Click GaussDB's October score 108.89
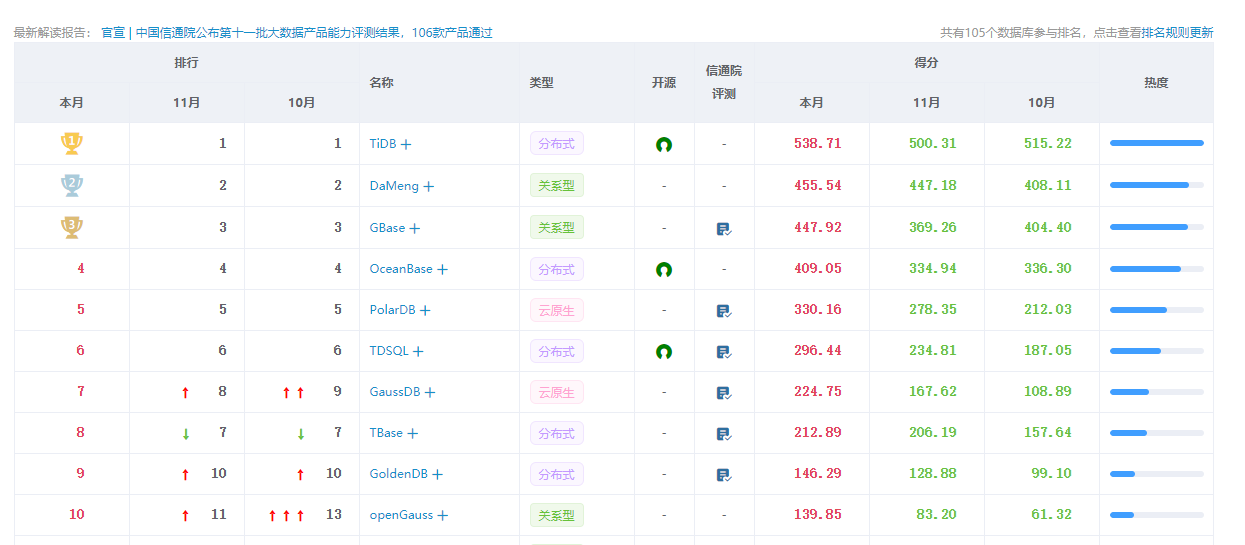This screenshot has height=545, width=1245. click(x=1048, y=392)
